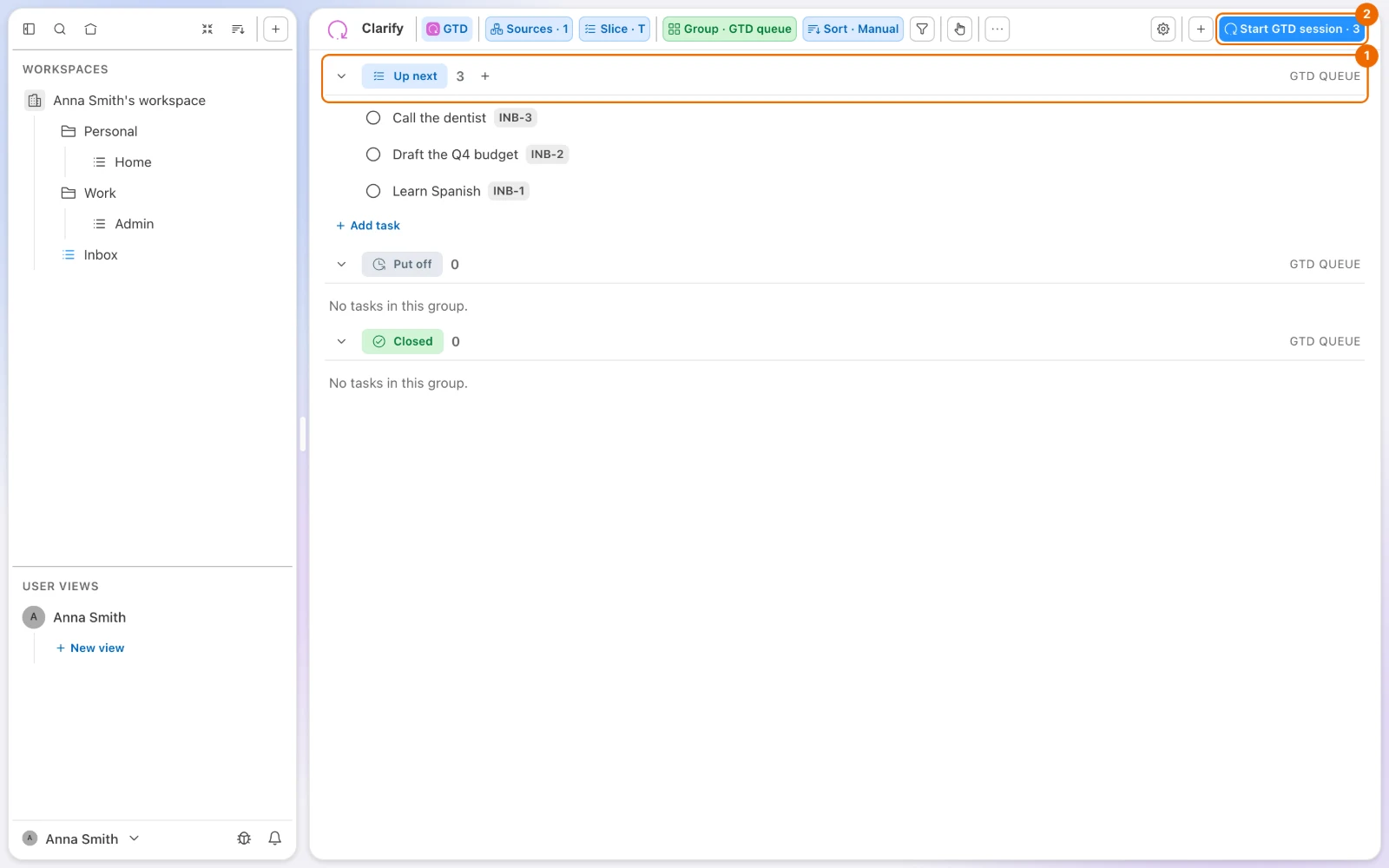This screenshot has height=868, width=1389.
Task: Collapse the Up next group
Action: tap(341, 76)
